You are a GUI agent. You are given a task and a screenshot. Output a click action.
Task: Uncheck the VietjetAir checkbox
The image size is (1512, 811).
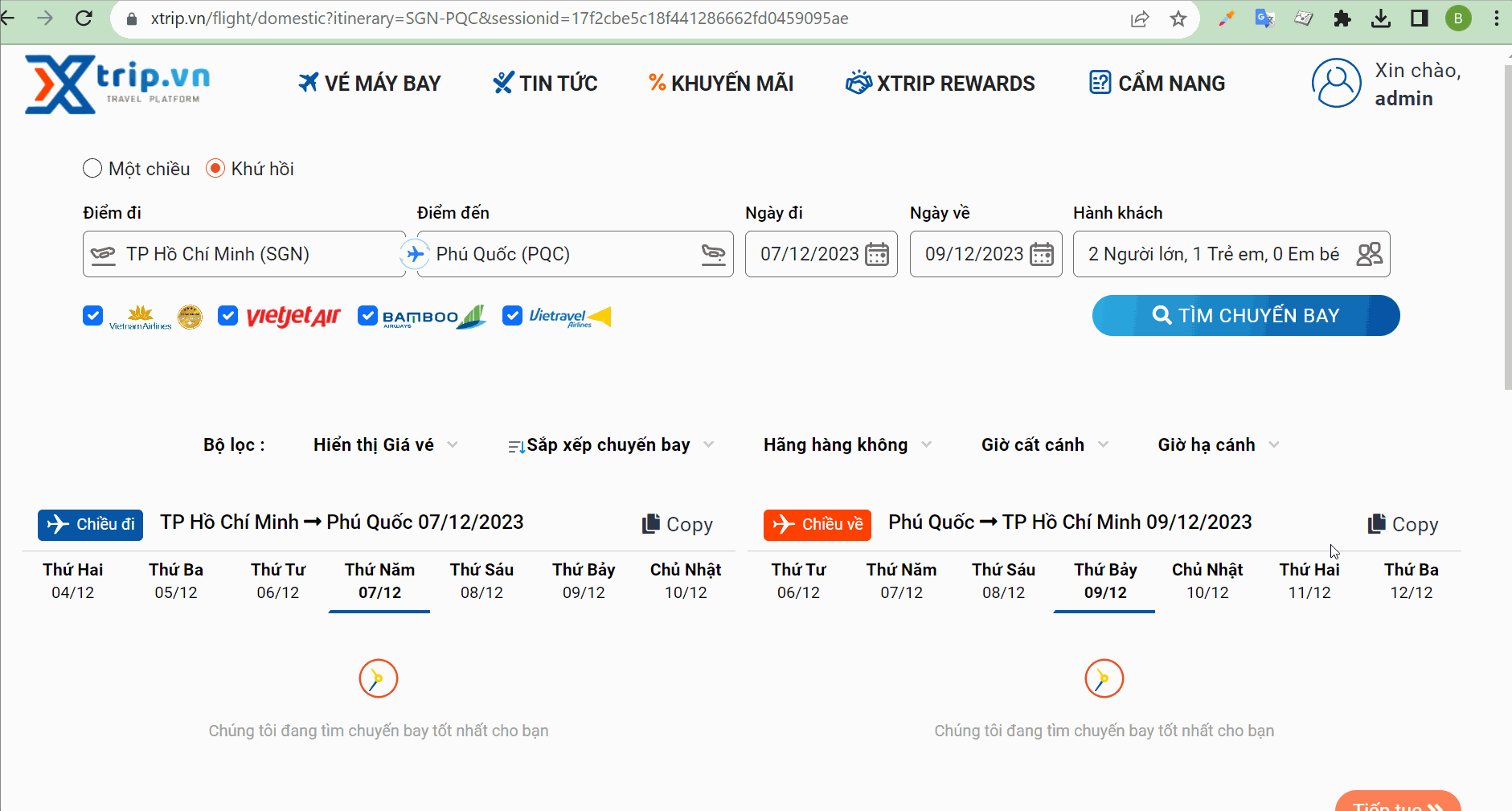[227, 316]
